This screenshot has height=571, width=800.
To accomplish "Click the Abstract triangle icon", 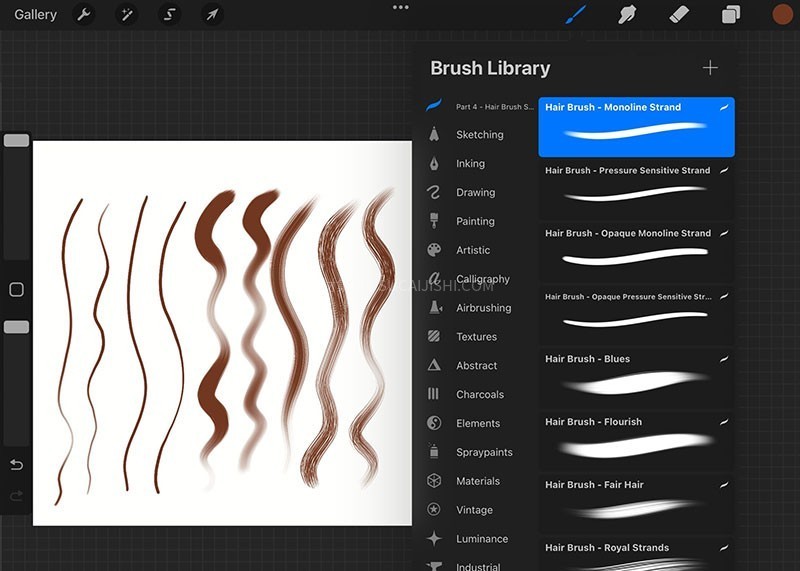I will click(434, 365).
